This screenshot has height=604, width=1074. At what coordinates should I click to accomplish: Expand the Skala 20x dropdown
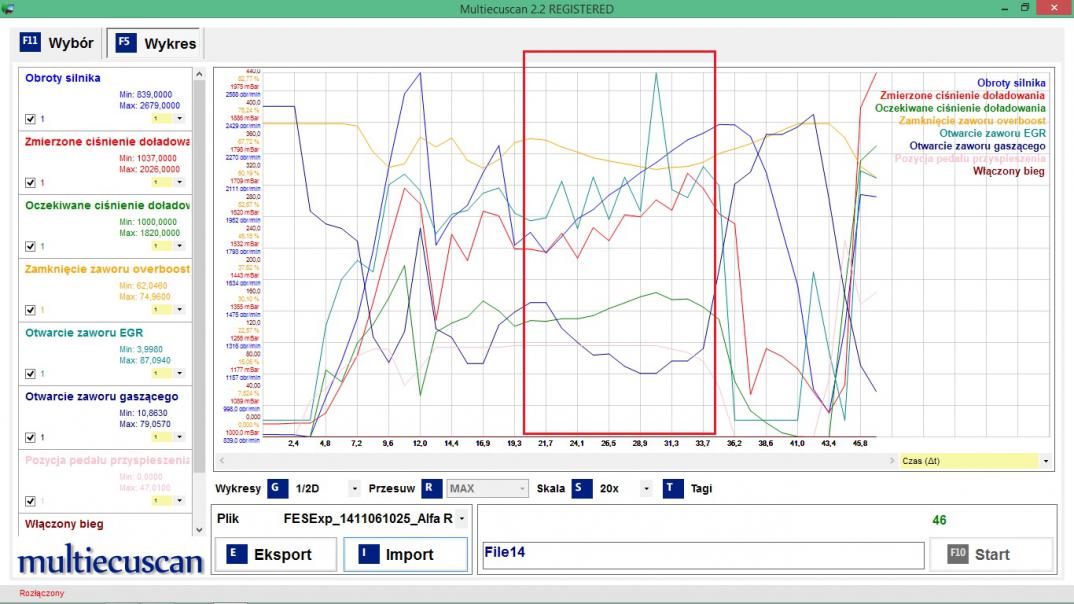[x=645, y=489]
